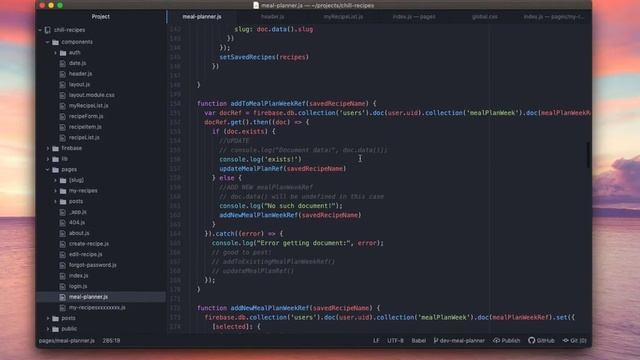The image size is (640, 360).
Task: Click the chili-recipes project repo icon
Action: coord(48,30)
